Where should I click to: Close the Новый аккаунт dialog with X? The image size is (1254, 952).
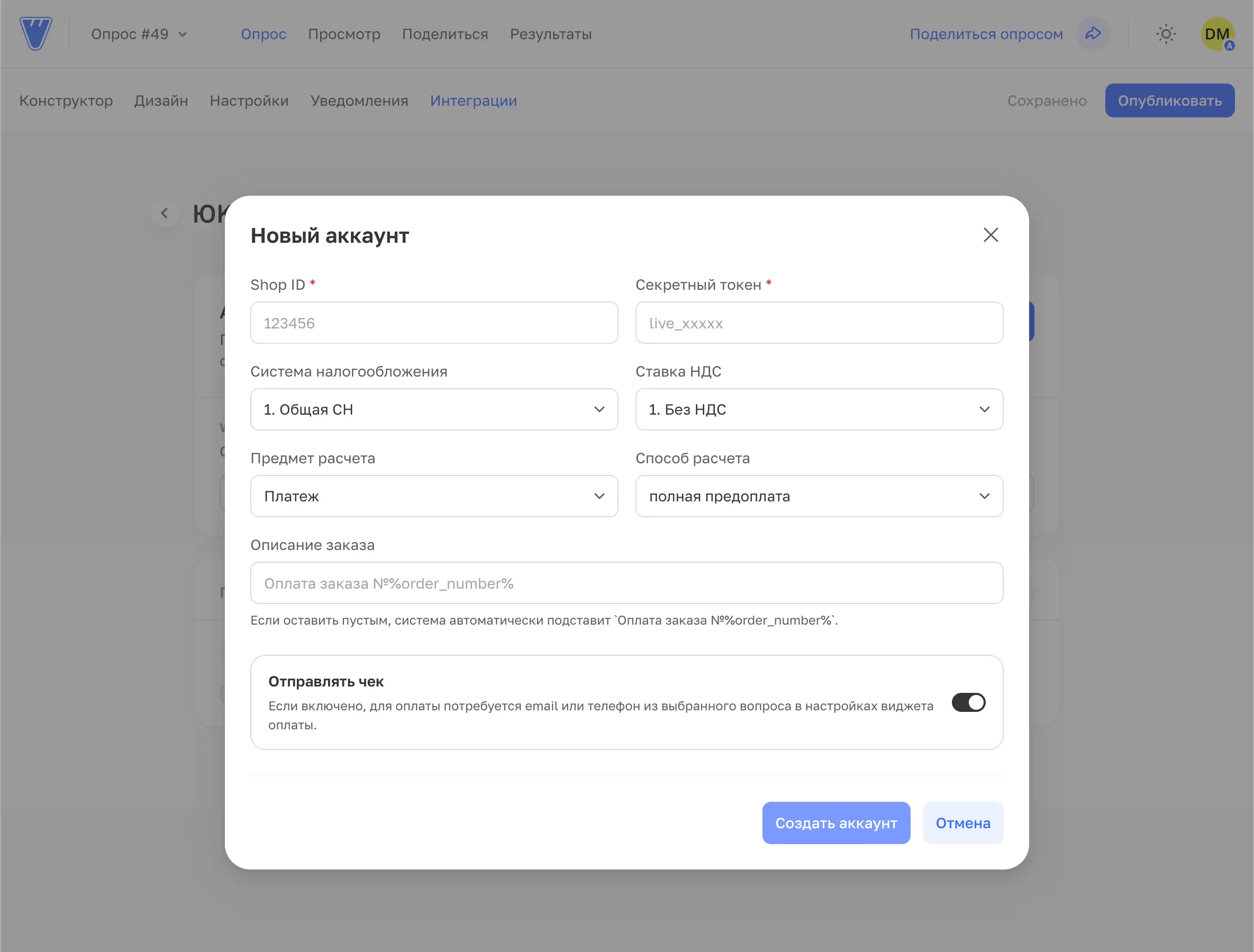991,235
